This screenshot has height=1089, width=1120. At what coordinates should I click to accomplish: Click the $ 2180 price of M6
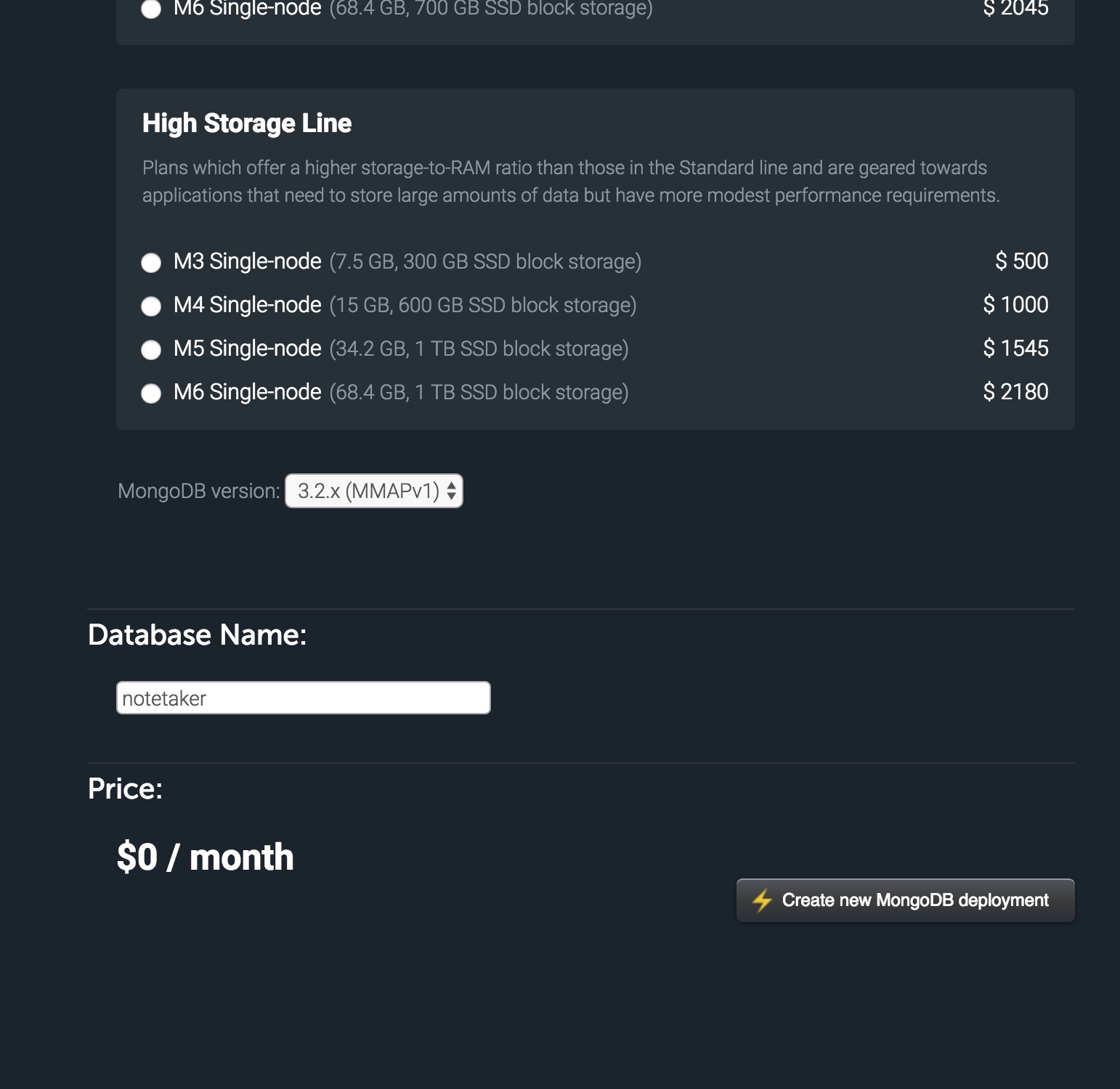click(1015, 392)
